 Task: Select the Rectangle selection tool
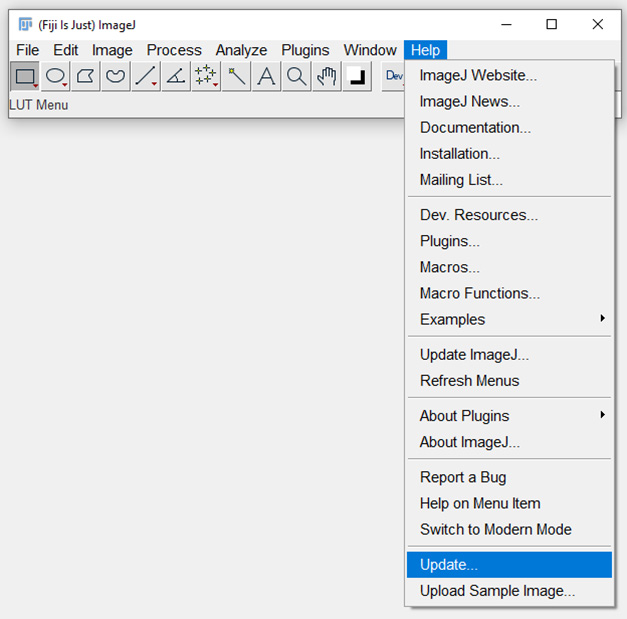point(25,76)
